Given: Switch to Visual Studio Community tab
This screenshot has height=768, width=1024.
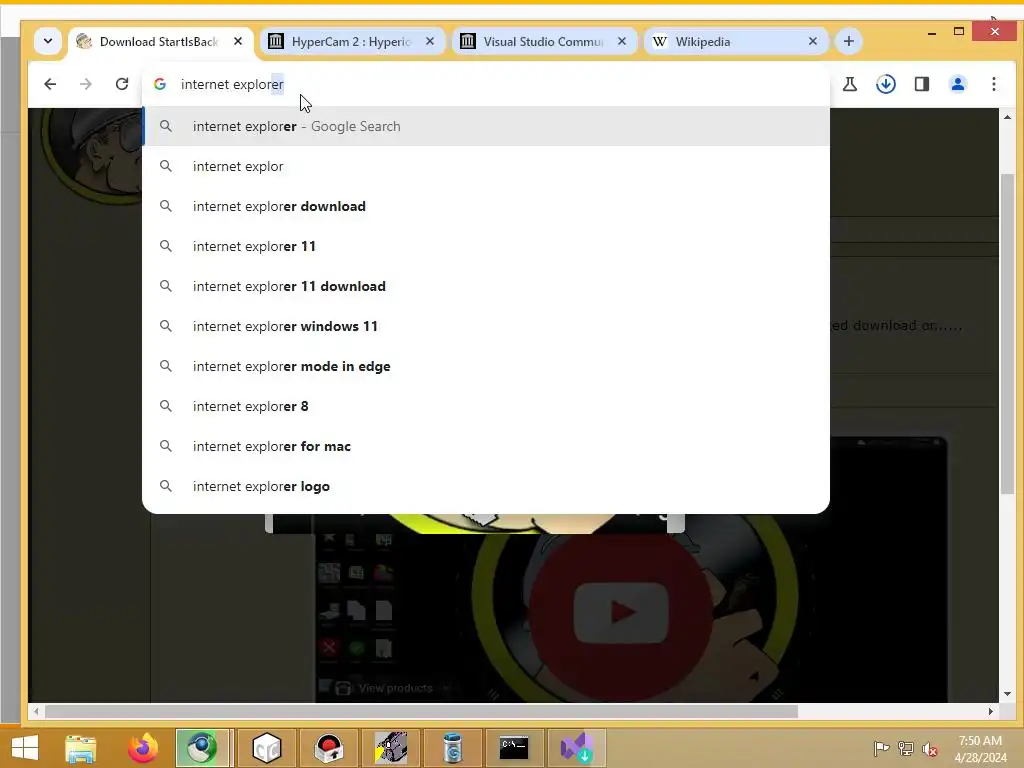Looking at the screenshot, I should pyautogui.click(x=544, y=42).
